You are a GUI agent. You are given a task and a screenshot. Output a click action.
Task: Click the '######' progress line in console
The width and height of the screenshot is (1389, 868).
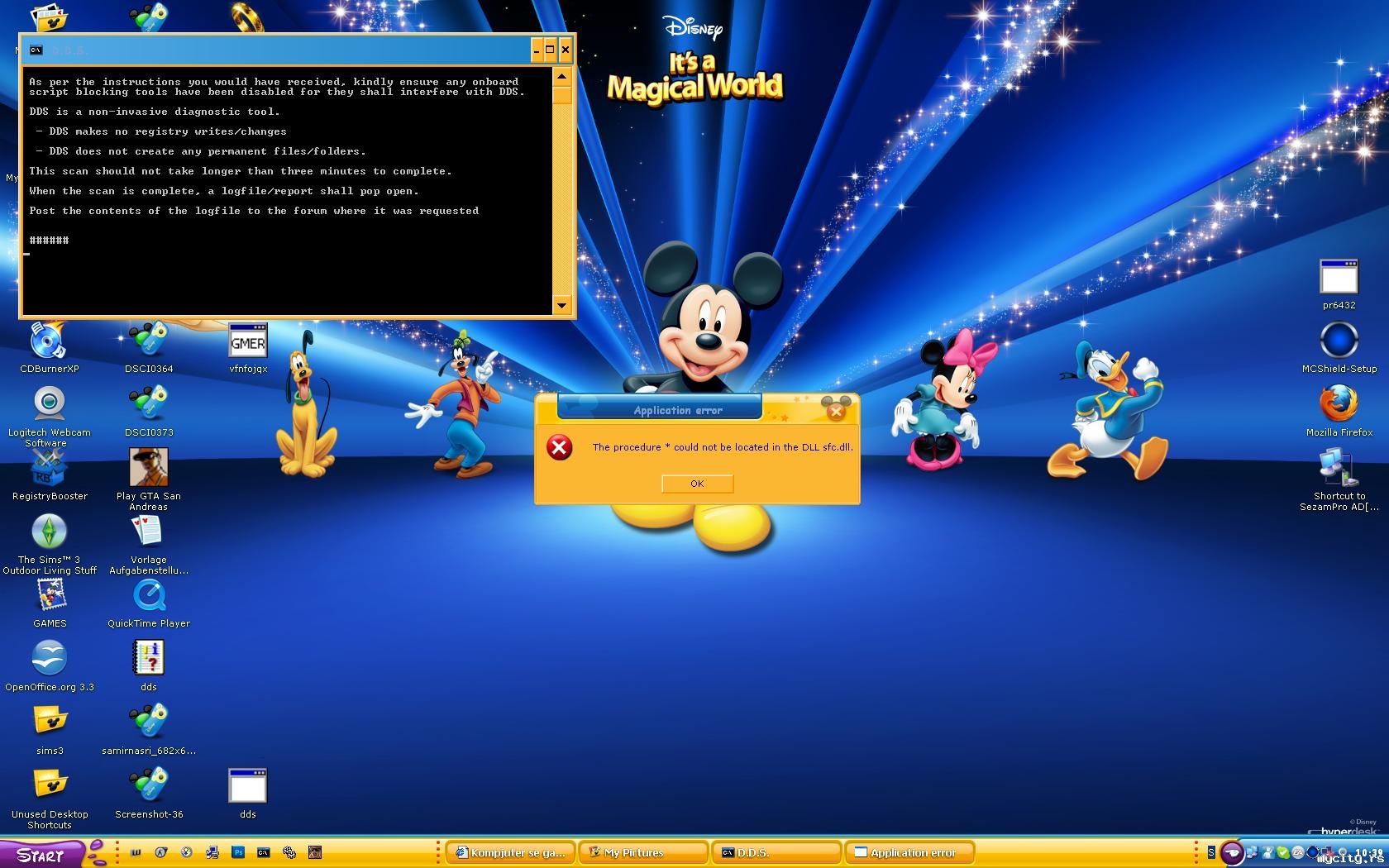[49, 241]
